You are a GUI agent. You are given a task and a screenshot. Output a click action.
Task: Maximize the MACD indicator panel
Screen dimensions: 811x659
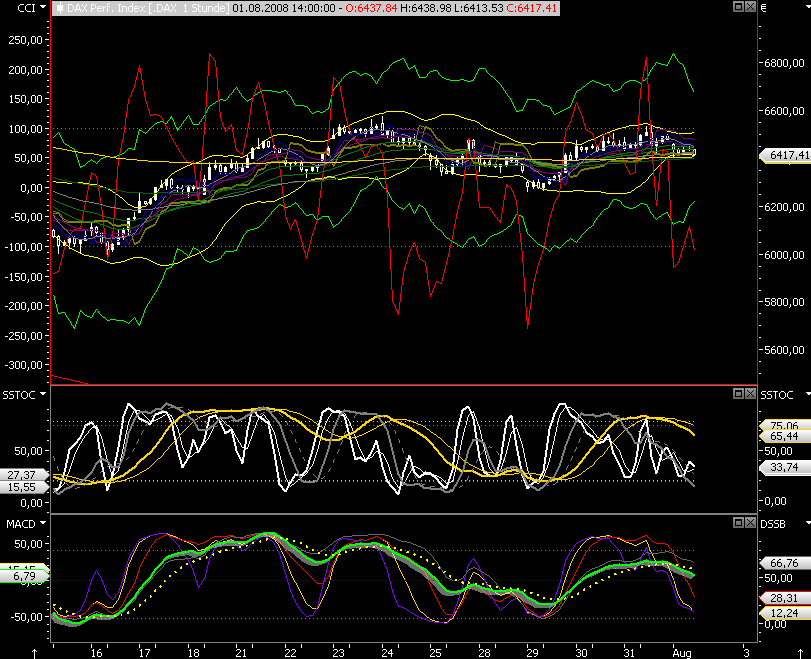(739, 522)
